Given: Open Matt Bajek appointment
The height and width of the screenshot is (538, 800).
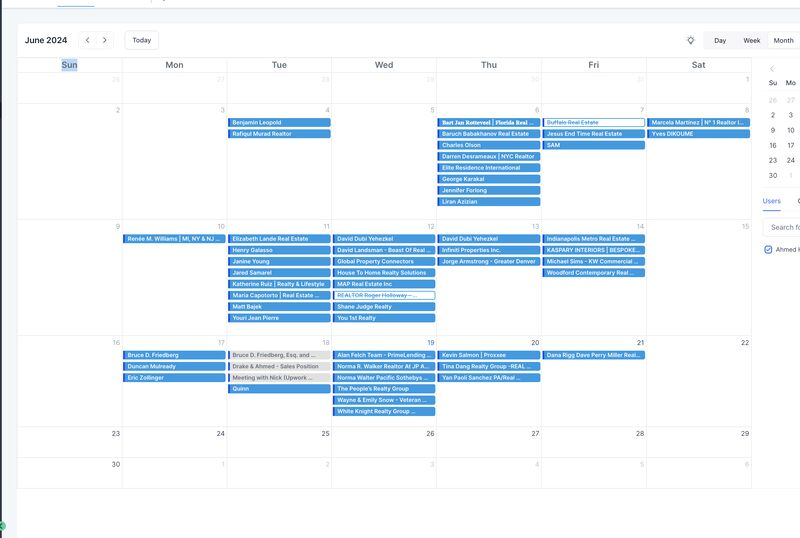Looking at the screenshot, I should click(x=279, y=307).
